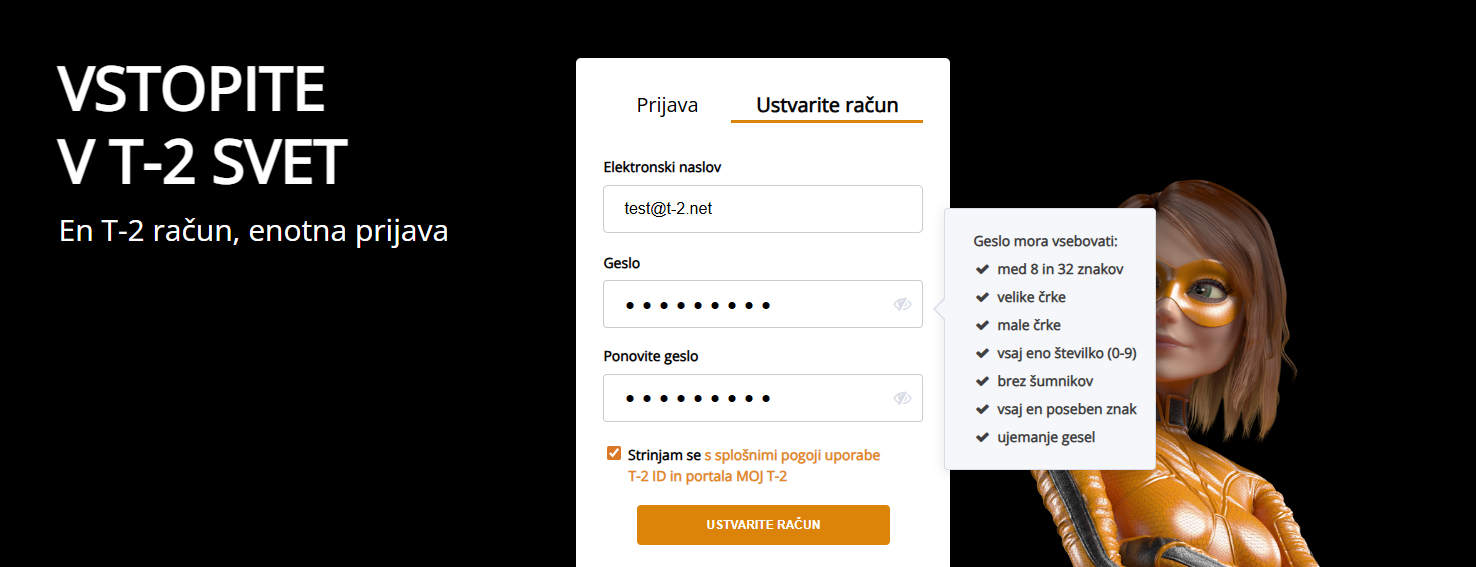Click the male črke checkmark icon
This screenshot has height=567, width=1476.
[982, 325]
